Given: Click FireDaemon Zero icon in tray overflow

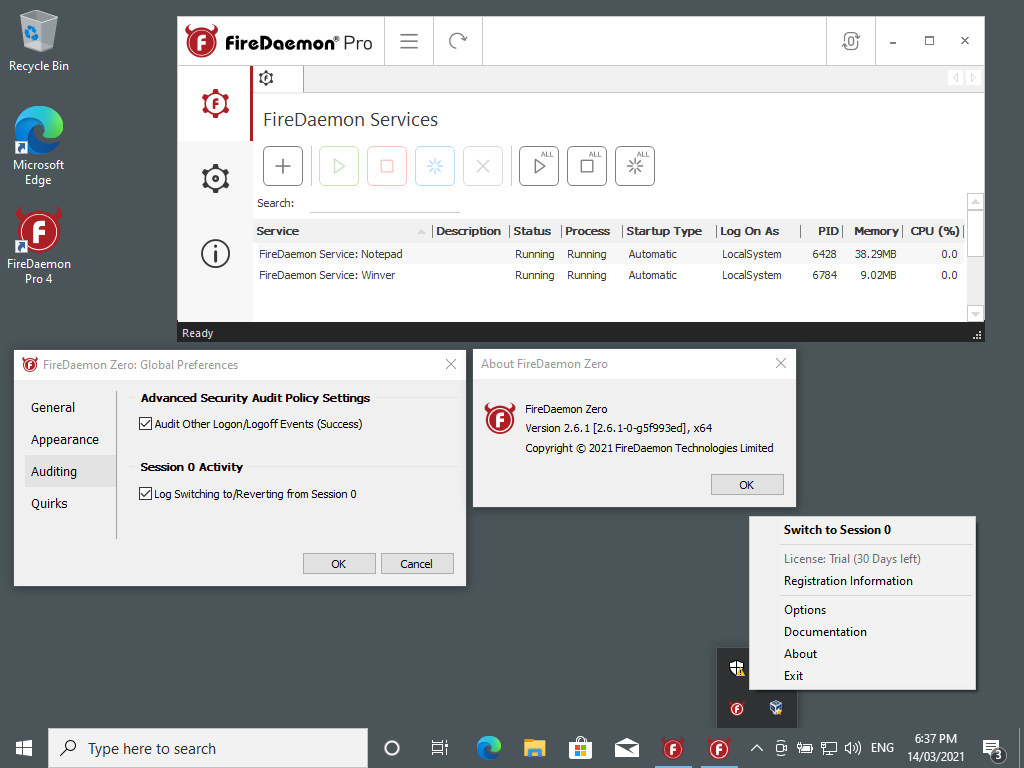Looking at the screenshot, I should pos(737,708).
